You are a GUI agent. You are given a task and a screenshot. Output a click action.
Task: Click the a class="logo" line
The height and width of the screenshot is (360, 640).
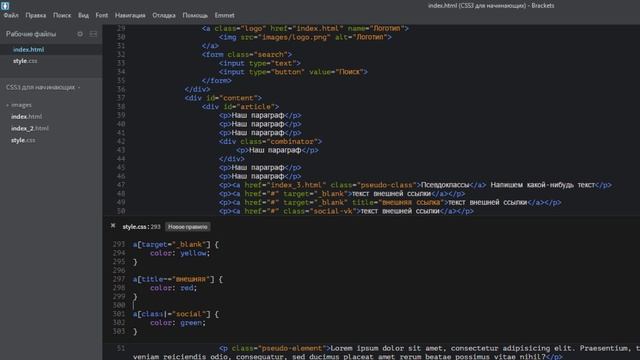(x=305, y=29)
